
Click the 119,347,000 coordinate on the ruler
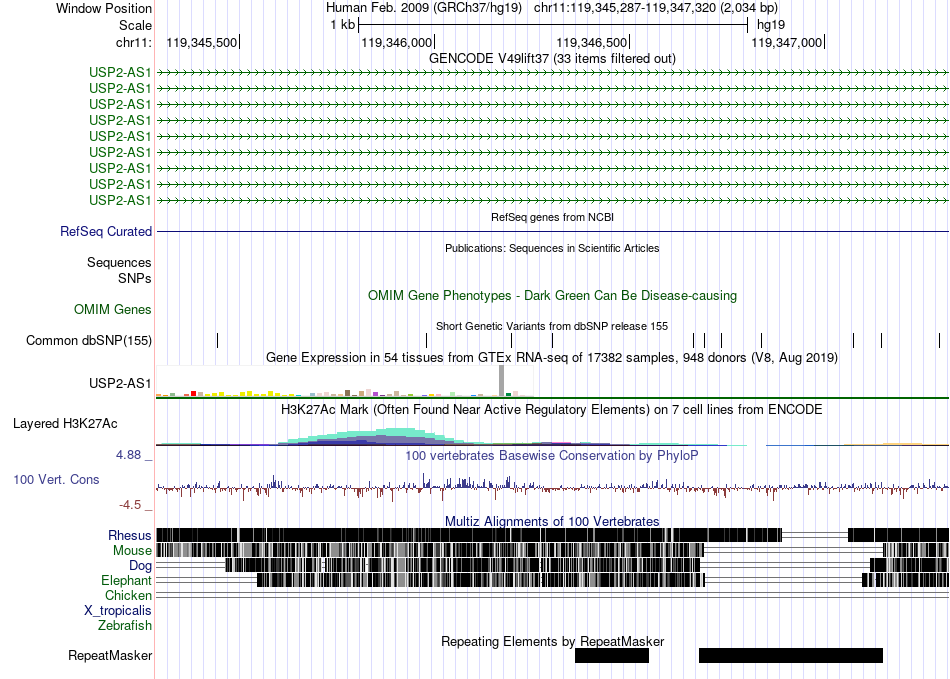(787, 42)
